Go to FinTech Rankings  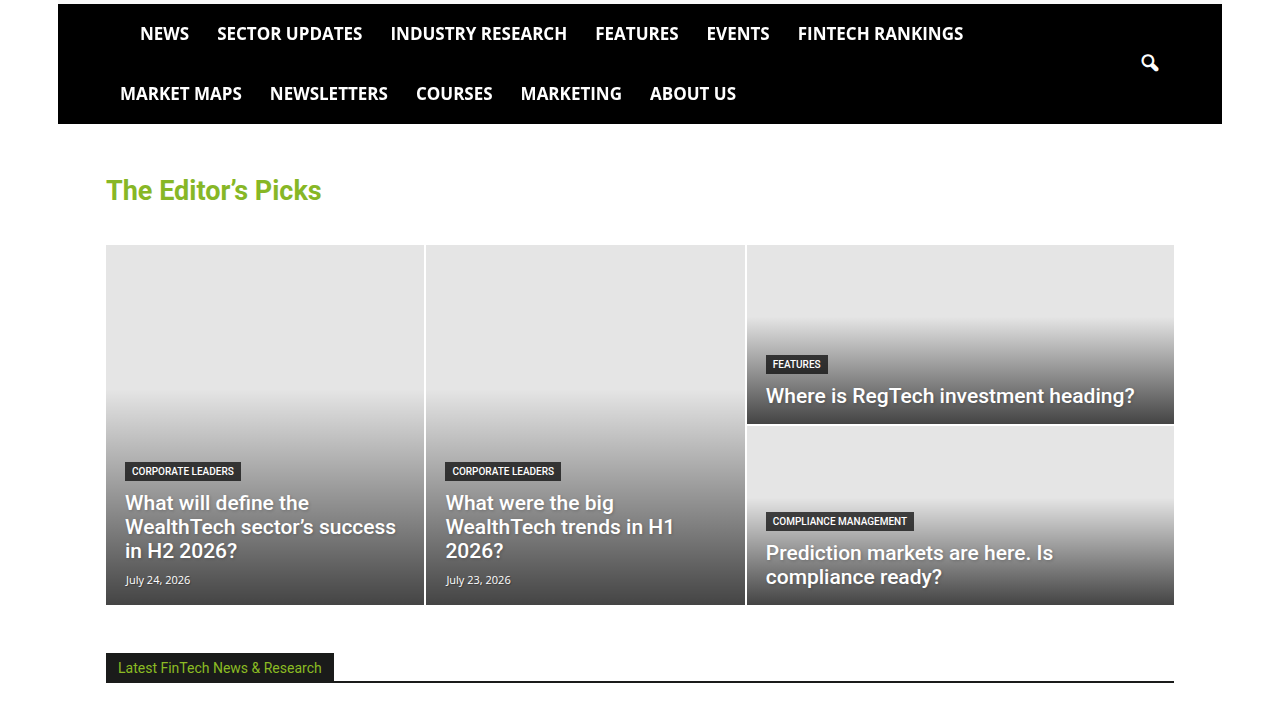pos(881,34)
